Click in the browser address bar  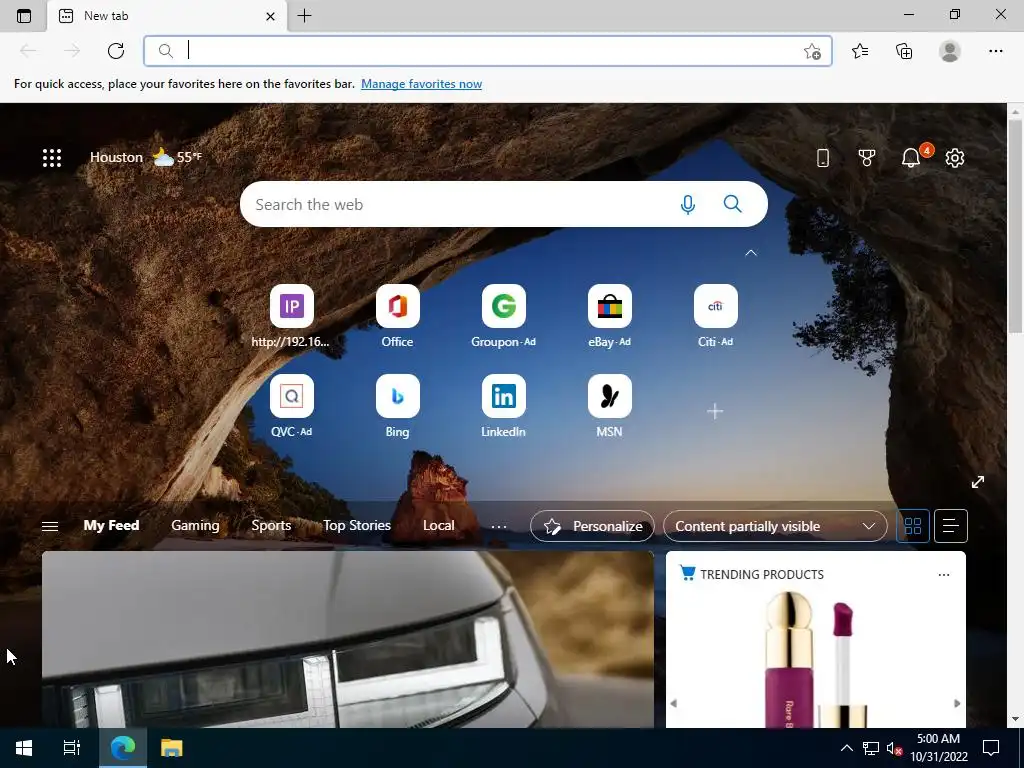[x=488, y=51]
